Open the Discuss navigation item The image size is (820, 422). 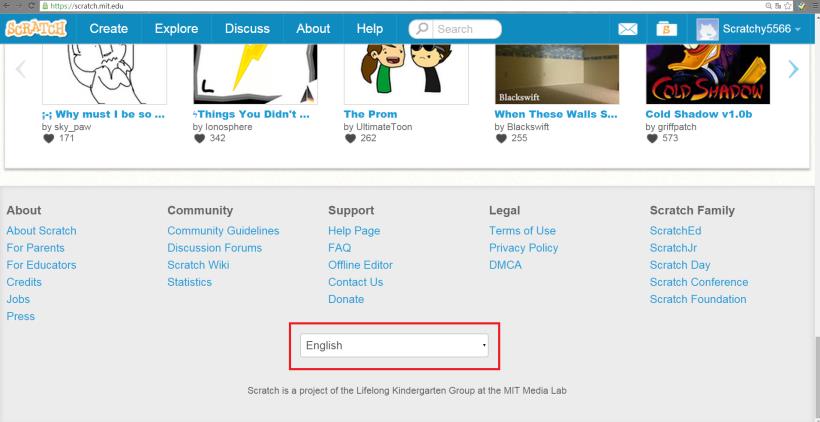[x=247, y=29]
